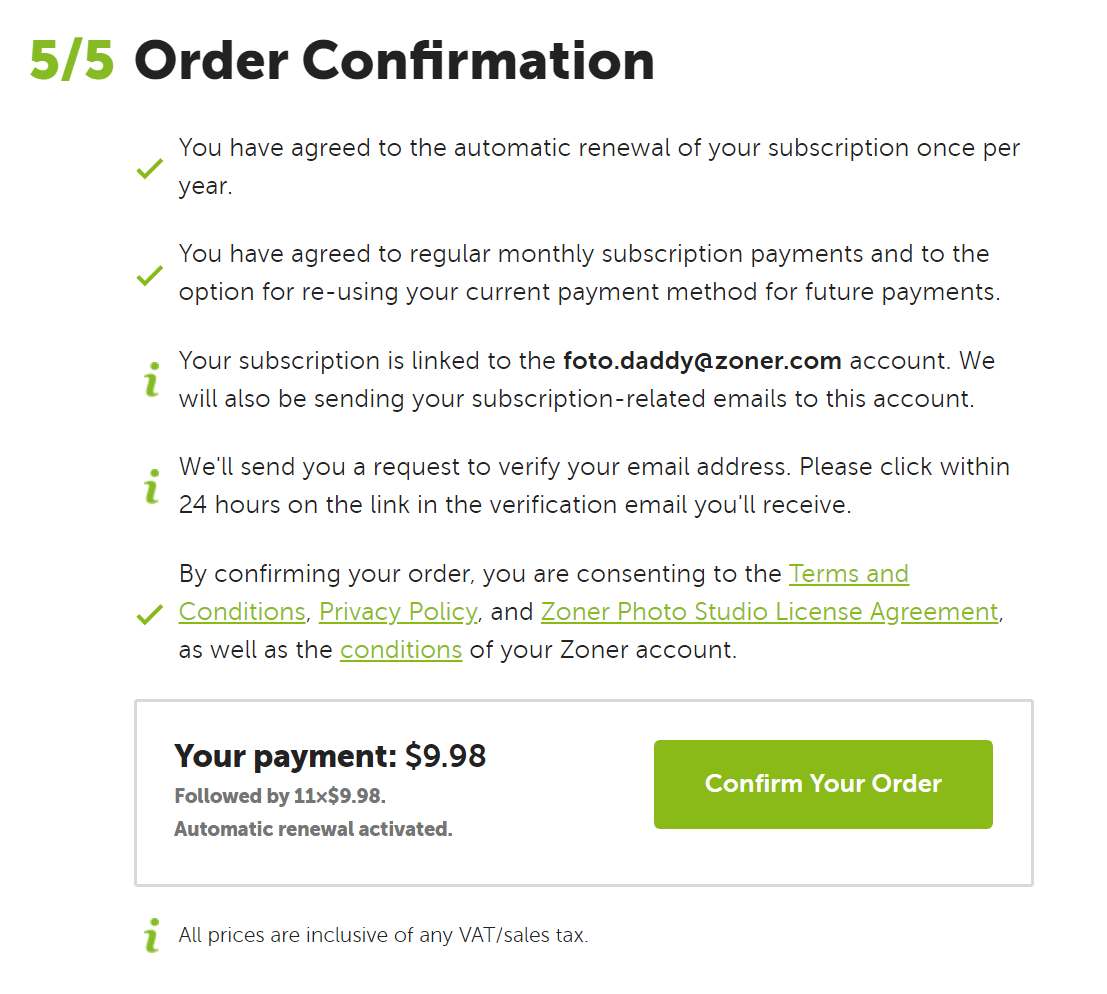Open the Privacy Policy link
This screenshot has width=1107, height=994.
point(398,612)
